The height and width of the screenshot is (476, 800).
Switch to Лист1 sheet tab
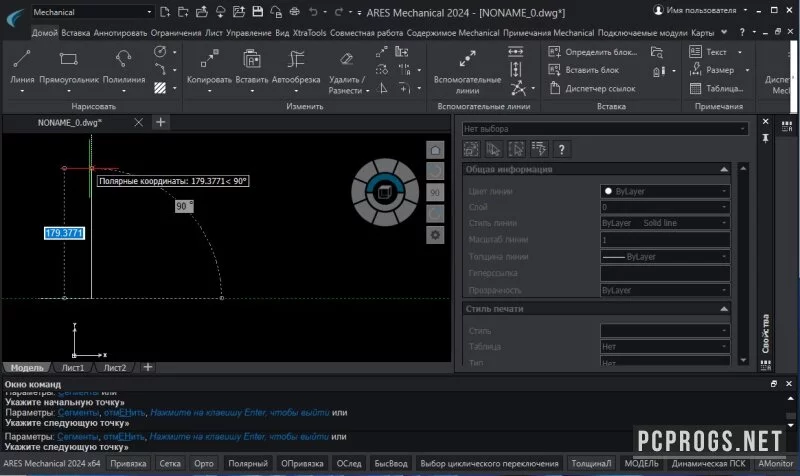(73, 367)
